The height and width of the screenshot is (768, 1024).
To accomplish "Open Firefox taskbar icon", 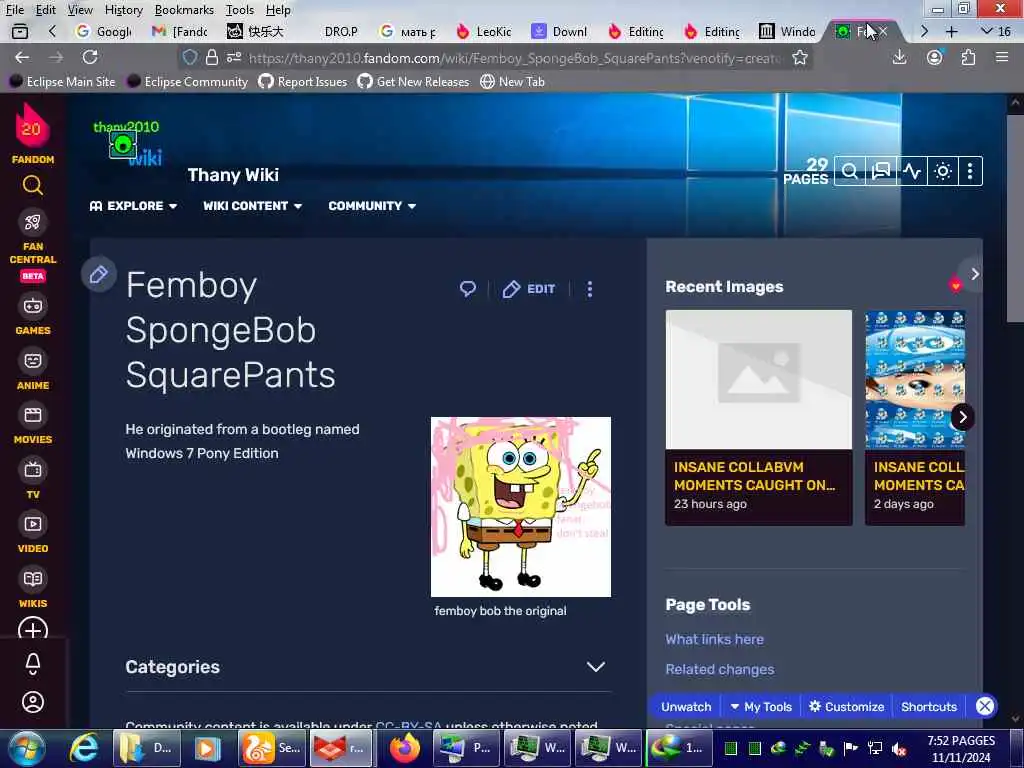I will [405, 748].
